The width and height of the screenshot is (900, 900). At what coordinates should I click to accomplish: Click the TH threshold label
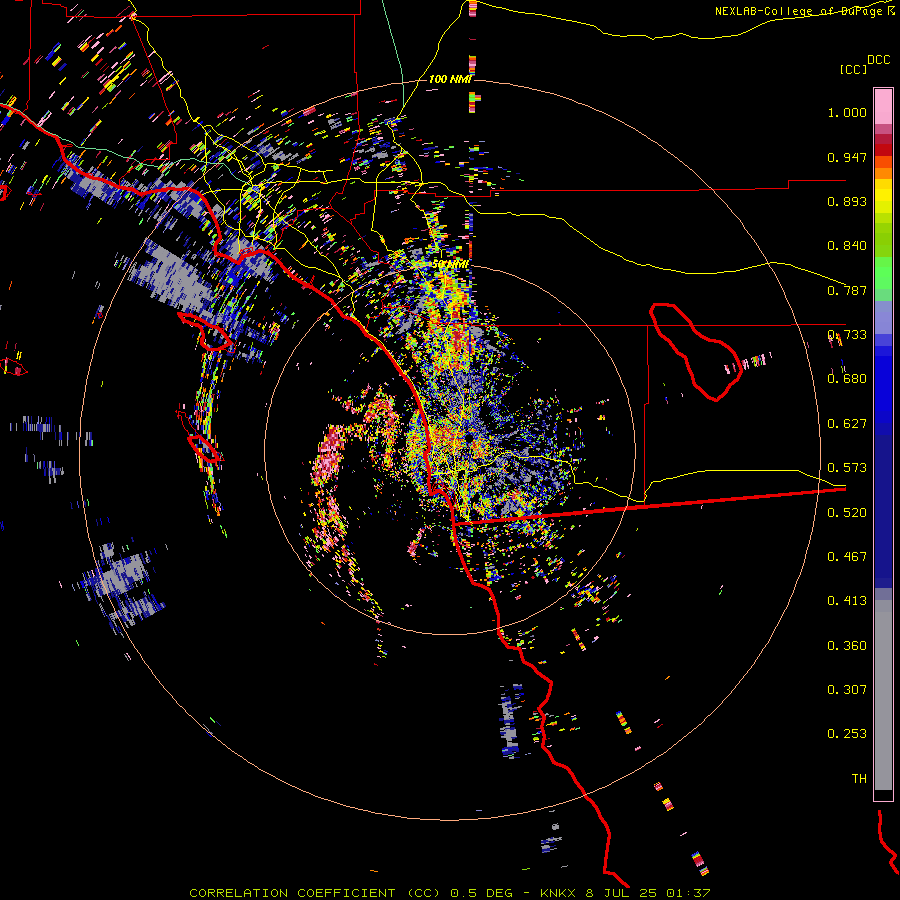pyautogui.click(x=859, y=779)
